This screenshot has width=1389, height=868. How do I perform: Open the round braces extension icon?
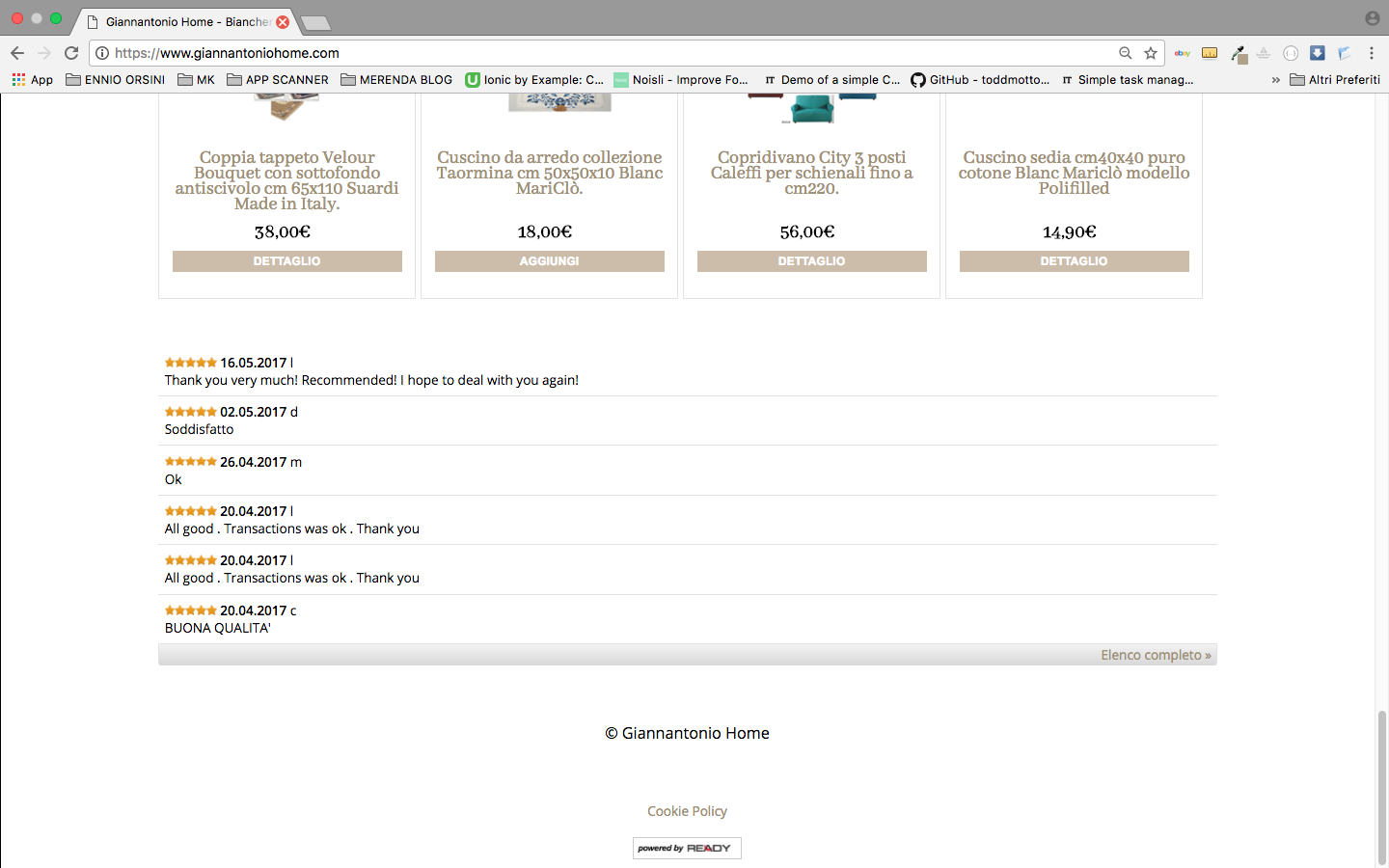click(x=1291, y=53)
